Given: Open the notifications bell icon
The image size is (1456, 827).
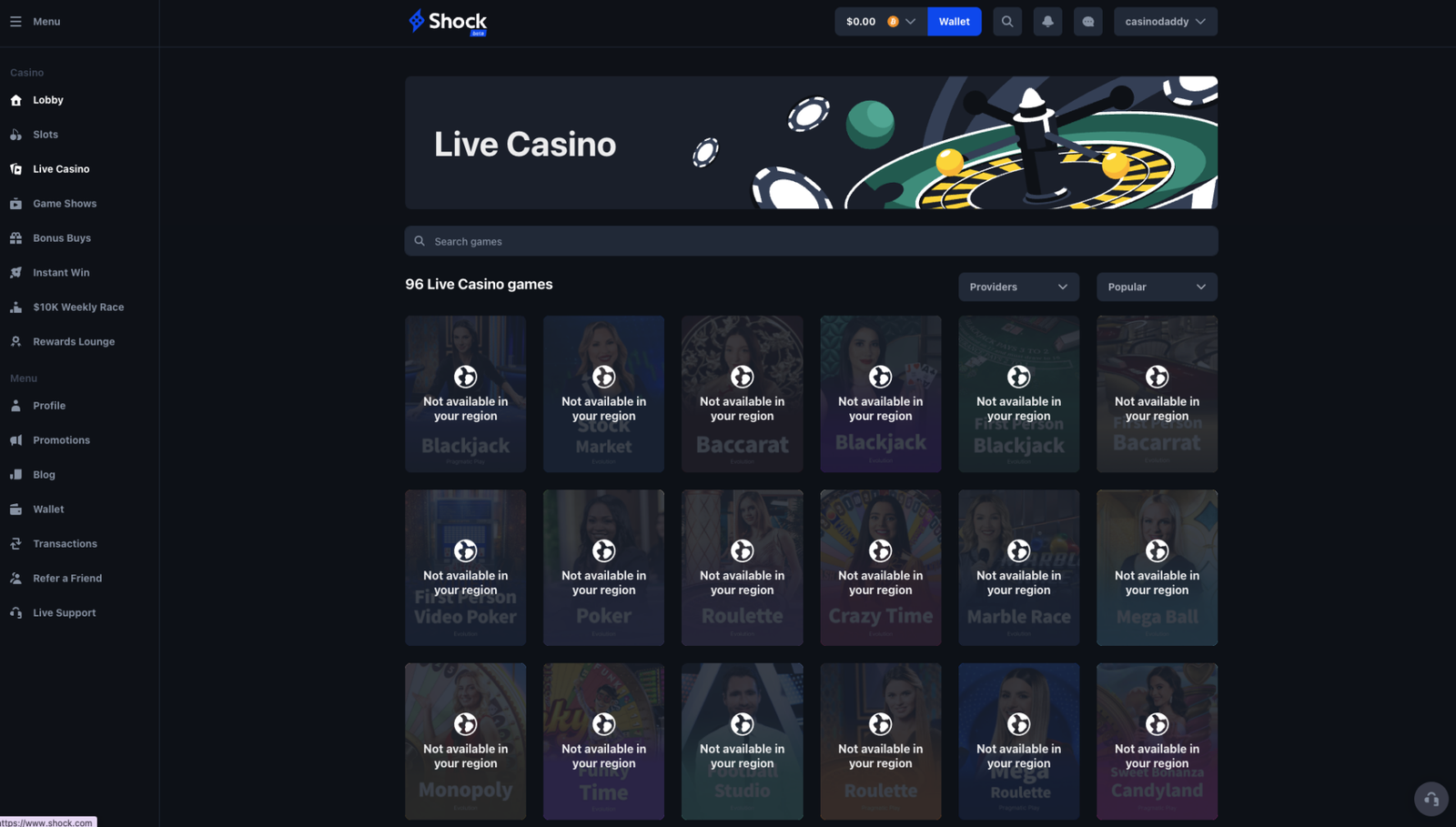Looking at the screenshot, I should tap(1047, 22).
